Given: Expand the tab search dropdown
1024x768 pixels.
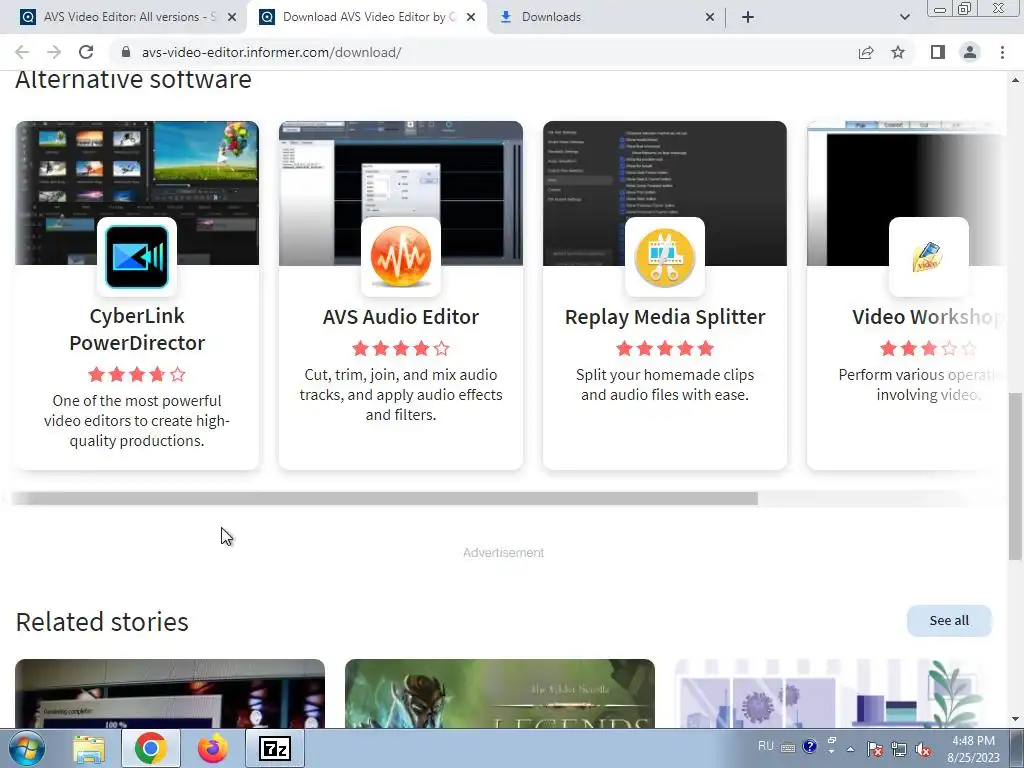Looking at the screenshot, I should (904, 17).
